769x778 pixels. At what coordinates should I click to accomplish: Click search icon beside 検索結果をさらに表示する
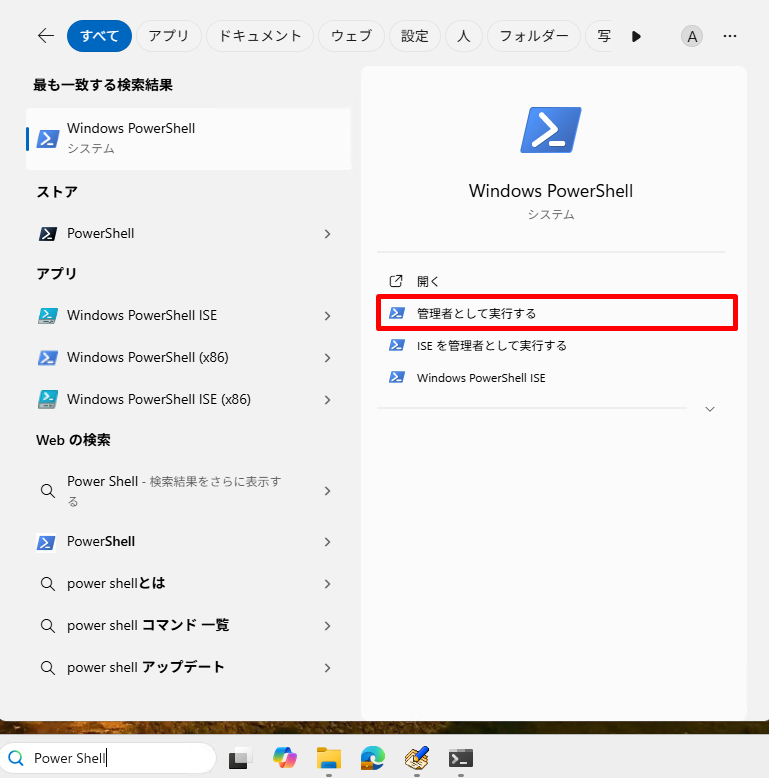[48, 491]
